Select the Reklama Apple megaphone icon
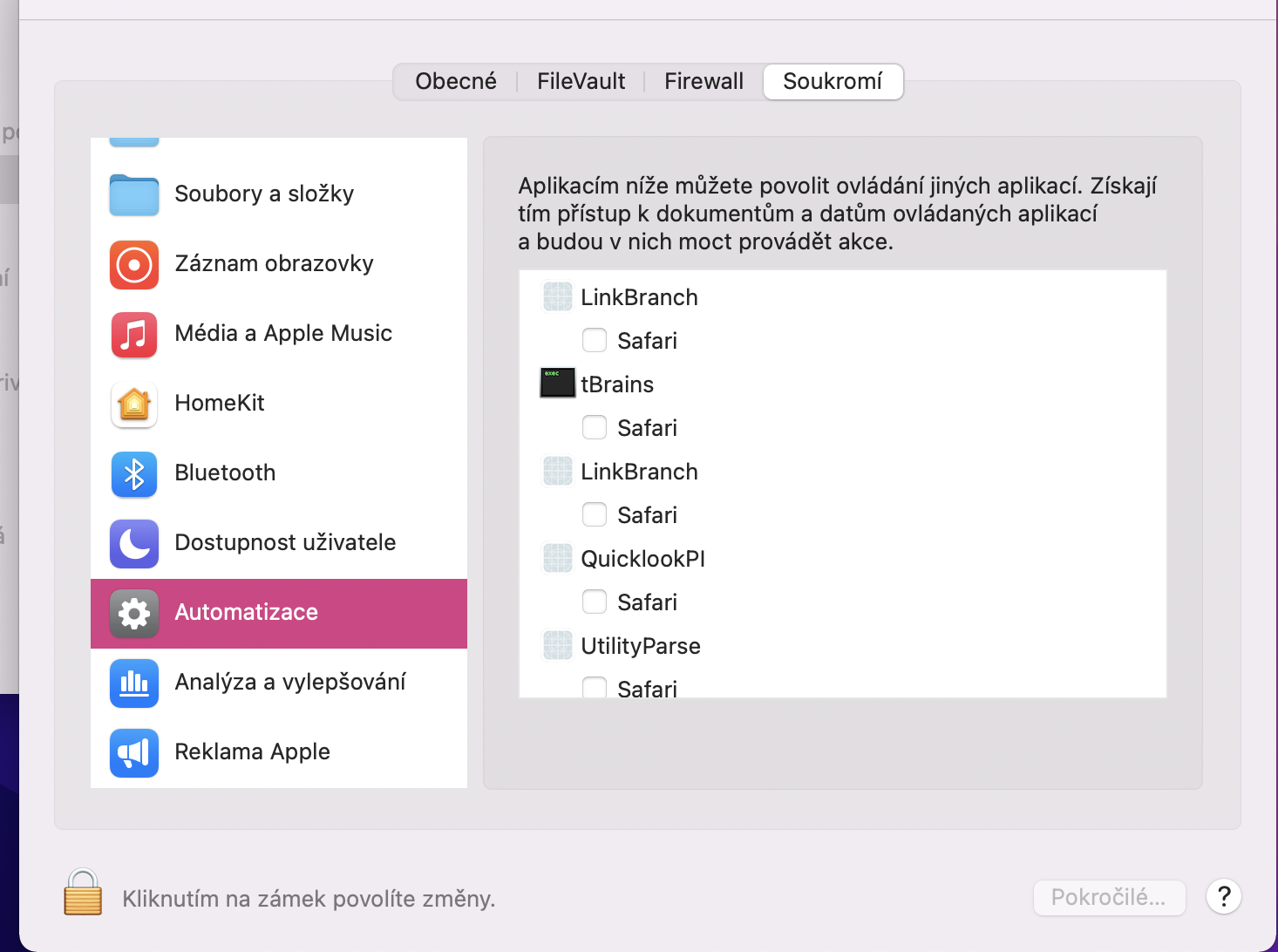The width and height of the screenshot is (1278, 952). [134, 752]
